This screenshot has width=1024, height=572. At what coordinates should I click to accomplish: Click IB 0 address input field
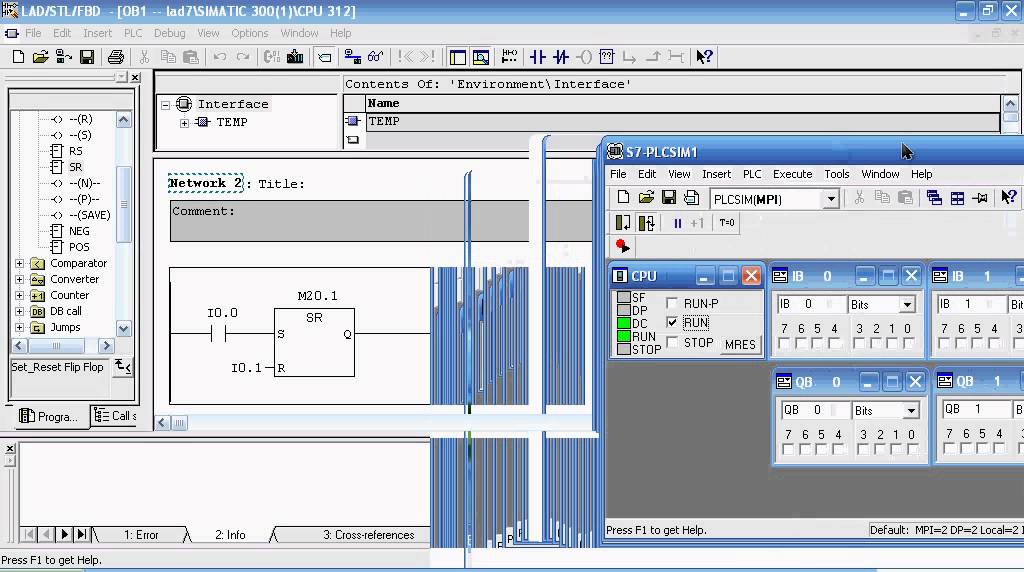point(812,304)
